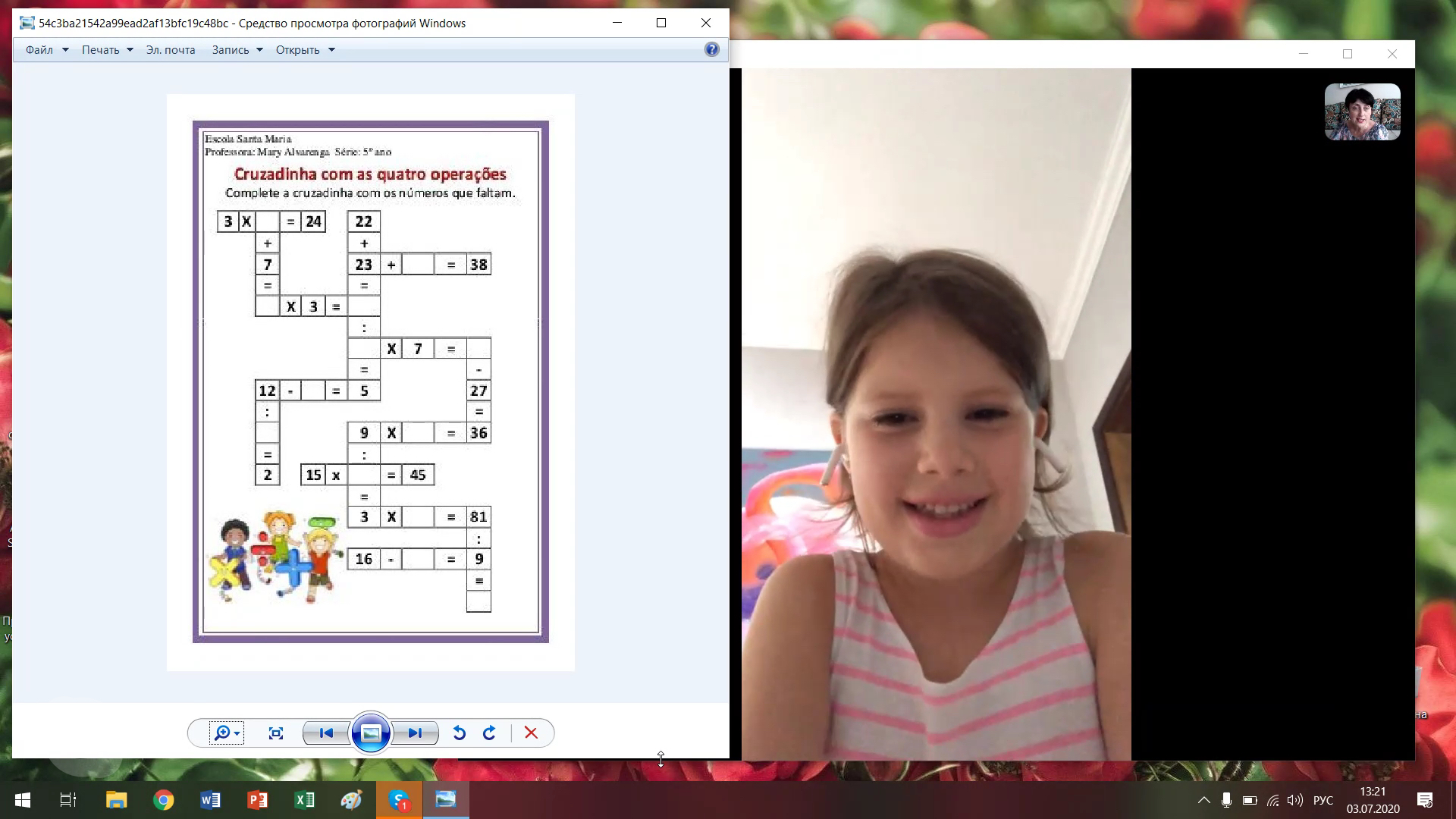
Task: Rotate the image clockwise
Action: (x=489, y=733)
